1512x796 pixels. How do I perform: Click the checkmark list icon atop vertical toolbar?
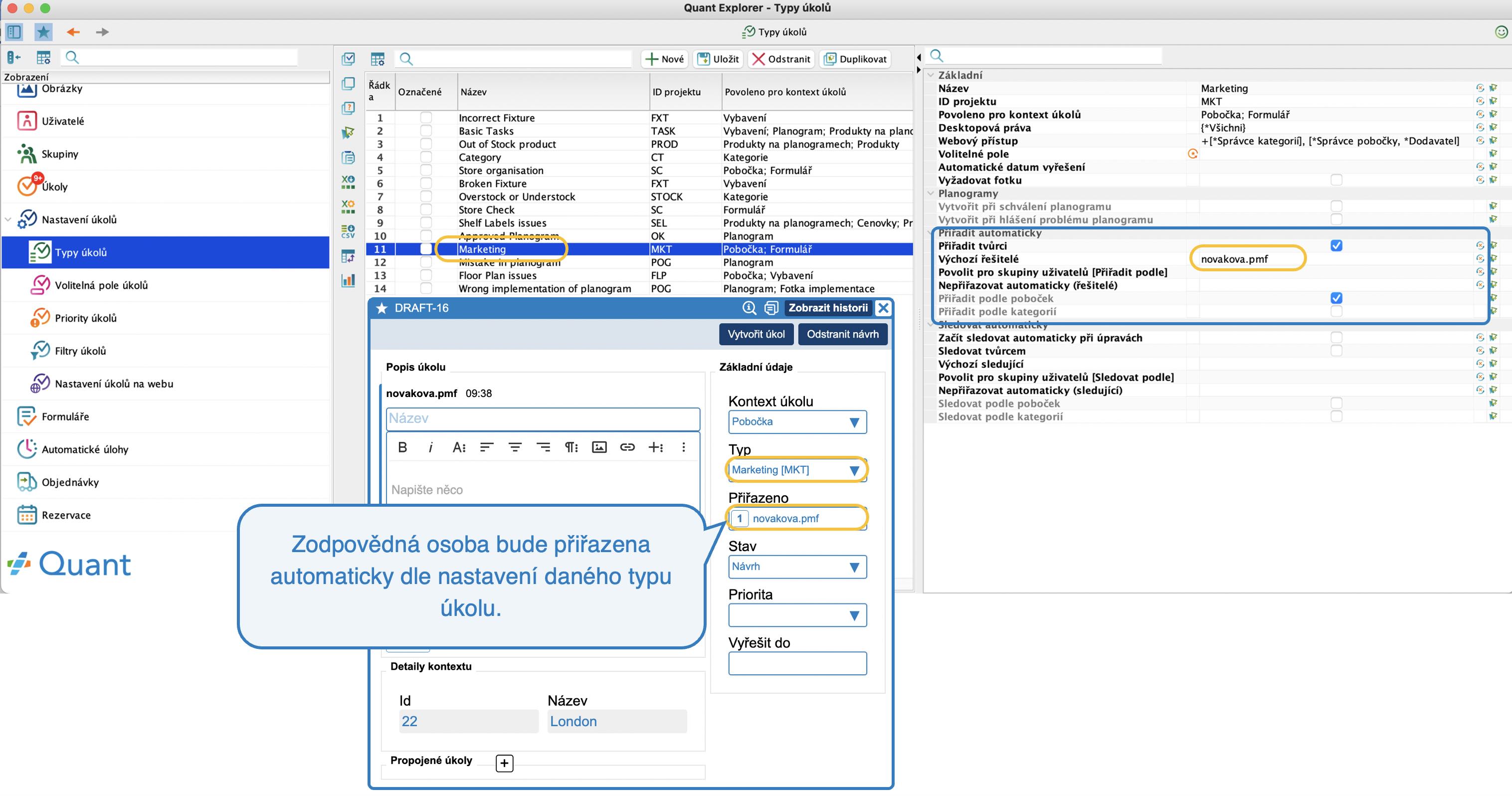tap(348, 59)
